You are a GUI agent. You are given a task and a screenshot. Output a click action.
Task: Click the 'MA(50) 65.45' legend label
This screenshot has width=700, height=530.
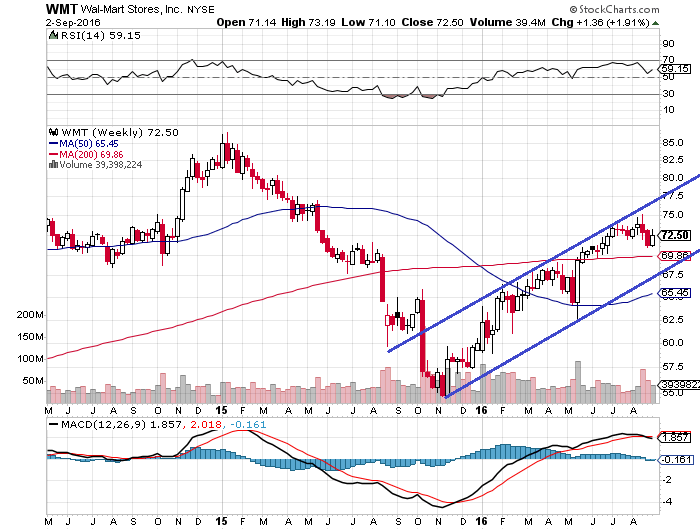[89, 144]
